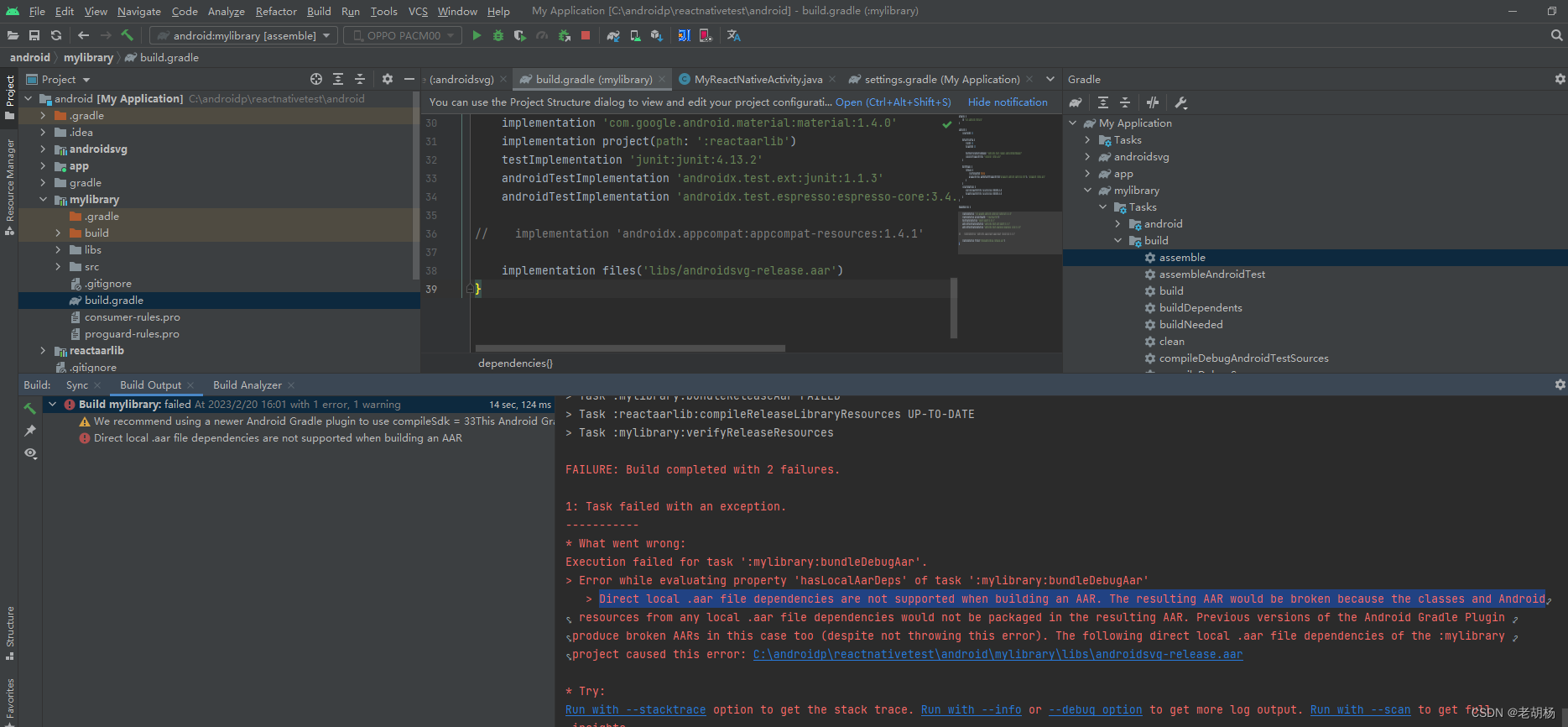The width and height of the screenshot is (1568, 727).
Task: Click the red Stop square icon
Action: [x=586, y=35]
